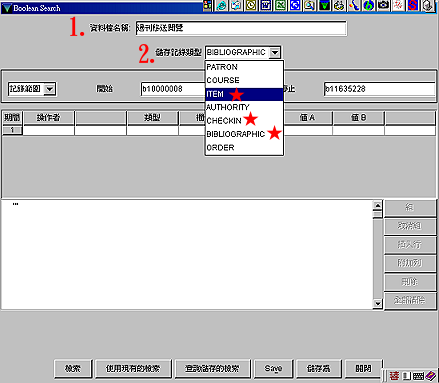Image resolution: width=439 pixels, height=383 pixels.
Task: Click the top button above 插入行 on right panel
Action: pos(410,207)
